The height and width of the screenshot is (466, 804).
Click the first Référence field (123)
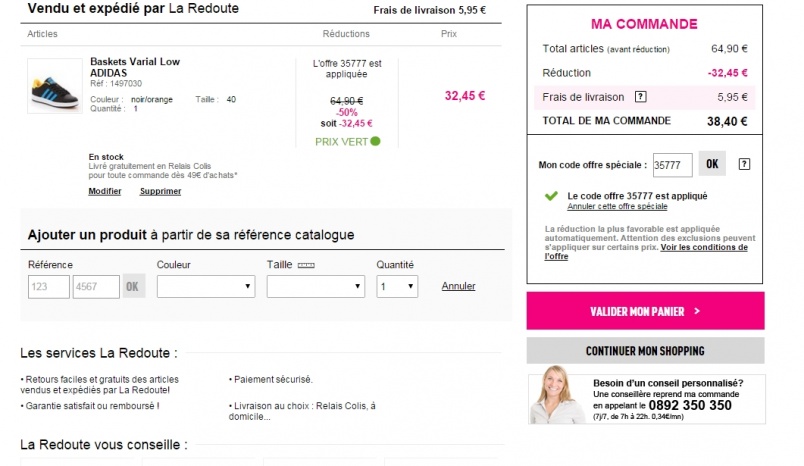49,287
